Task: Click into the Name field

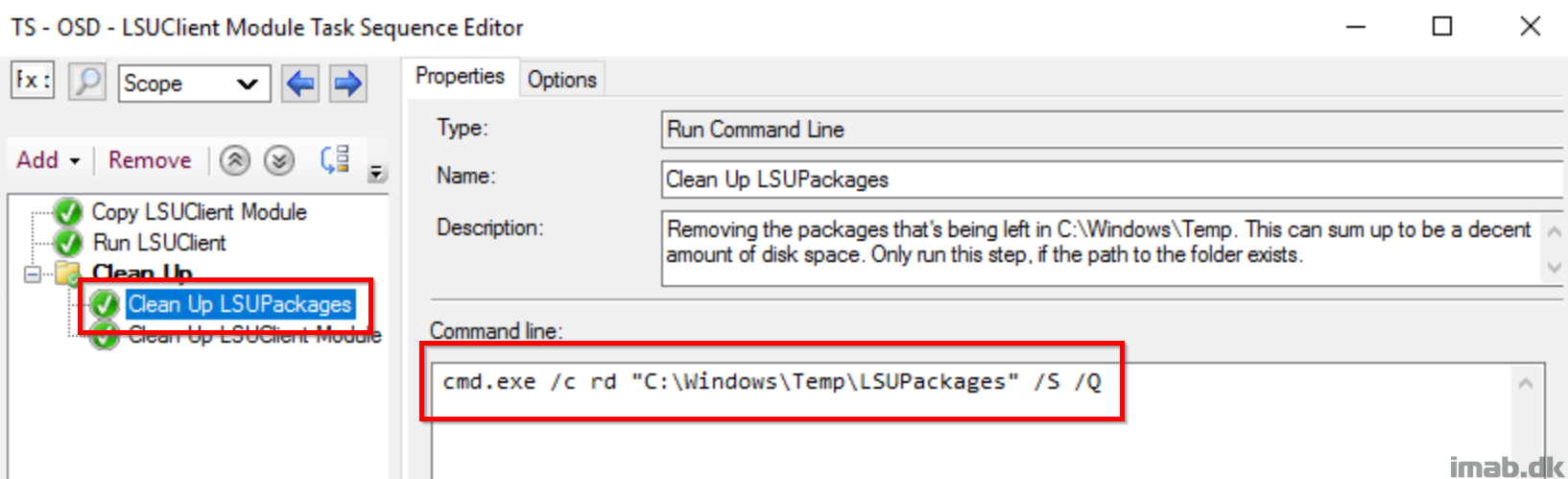Action: 1113,180
